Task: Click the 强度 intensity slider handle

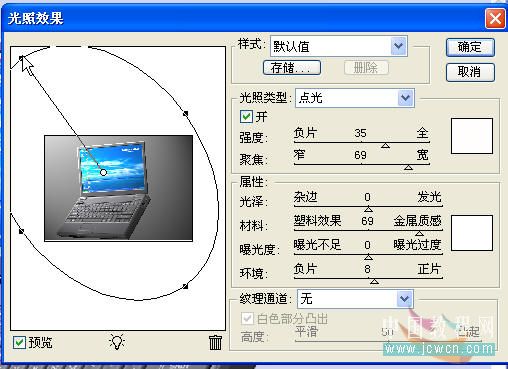Action: [x=385, y=145]
